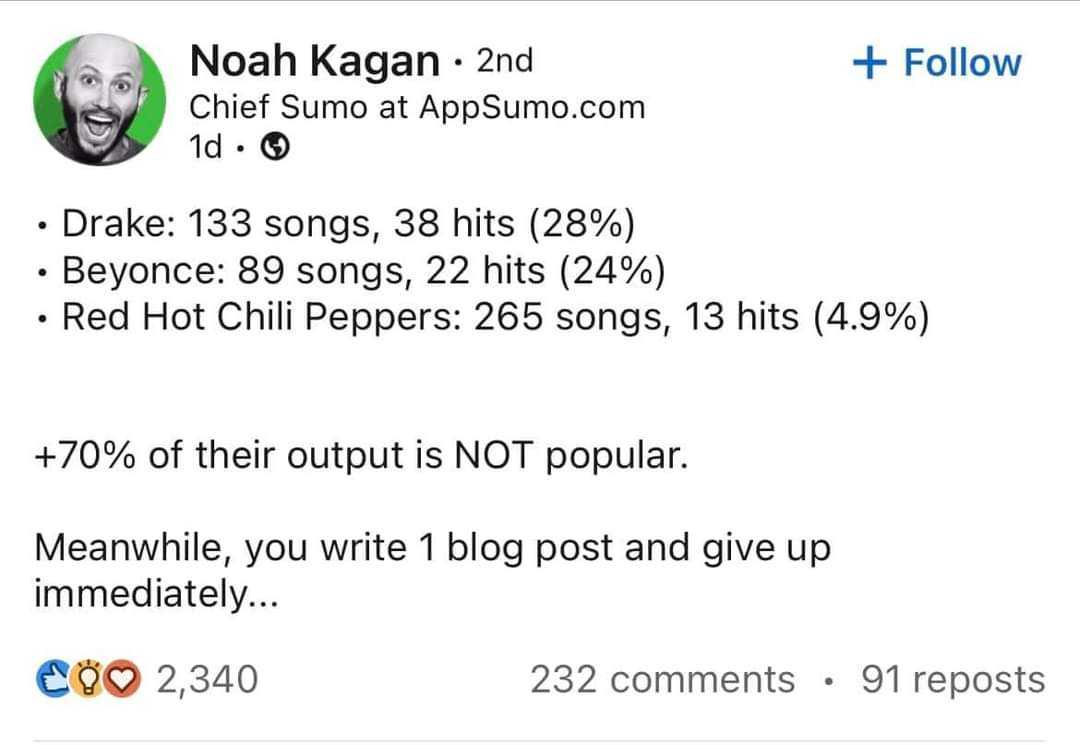Click the blue like reaction icon
The width and height of the screenshot is (1080, 745).
pyautogui.click(x=50, y=680)
